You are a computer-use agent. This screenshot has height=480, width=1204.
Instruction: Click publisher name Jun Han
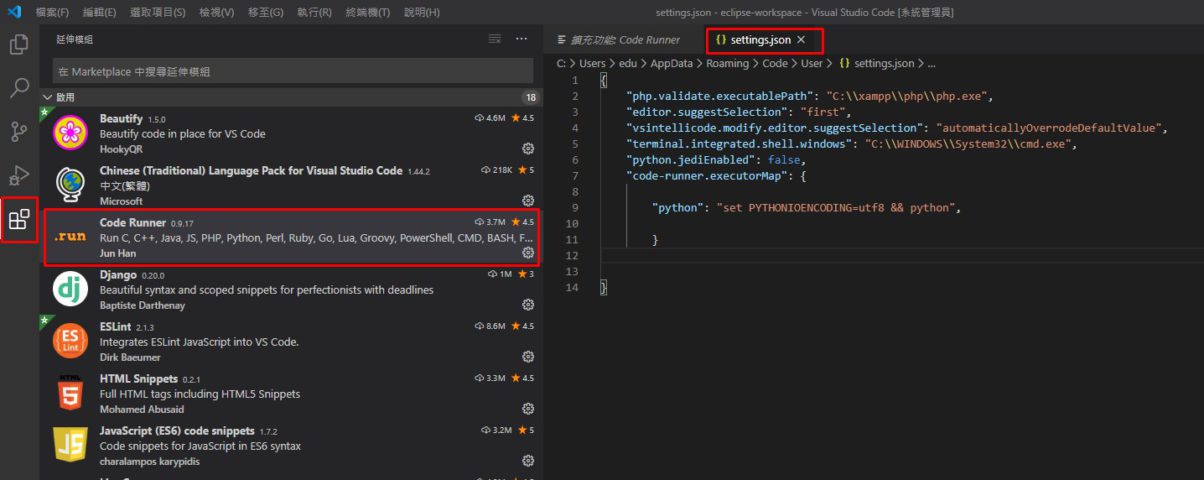pyautogui.click(x=120, y=253)
